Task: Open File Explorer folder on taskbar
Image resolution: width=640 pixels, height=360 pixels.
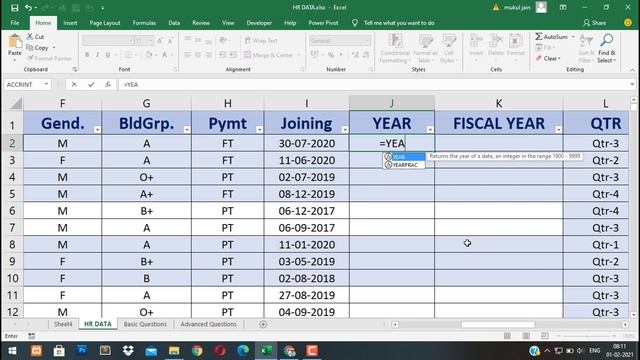Action: (174, 351)
